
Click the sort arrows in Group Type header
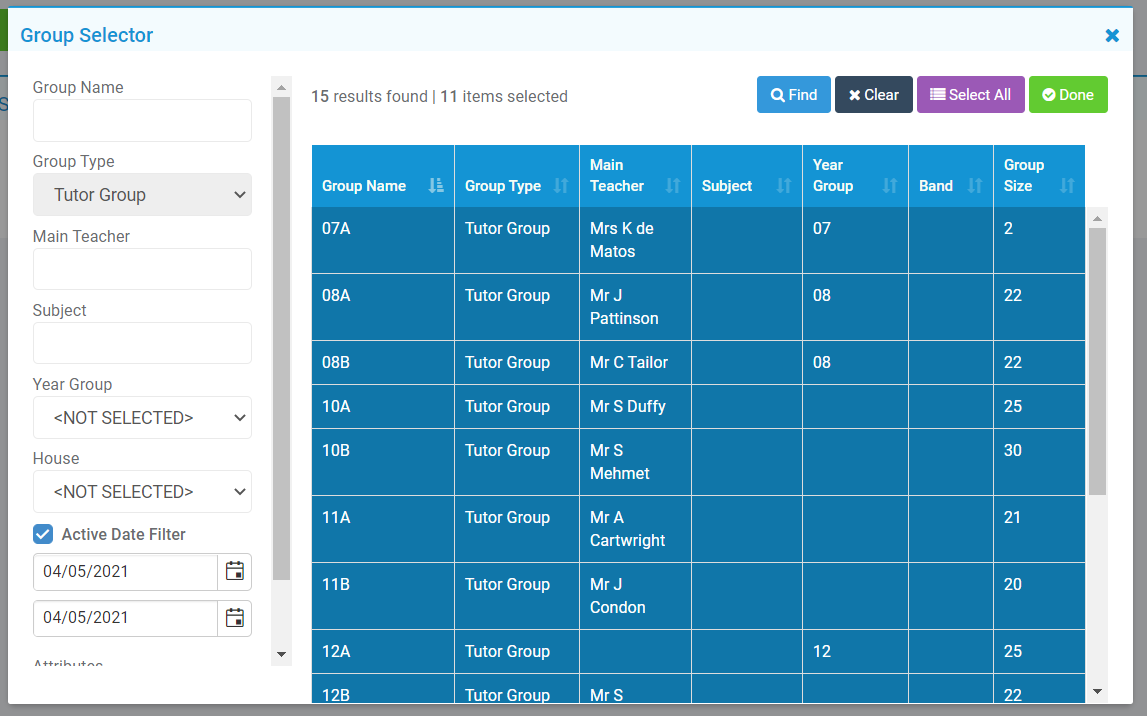pos(561,186)
